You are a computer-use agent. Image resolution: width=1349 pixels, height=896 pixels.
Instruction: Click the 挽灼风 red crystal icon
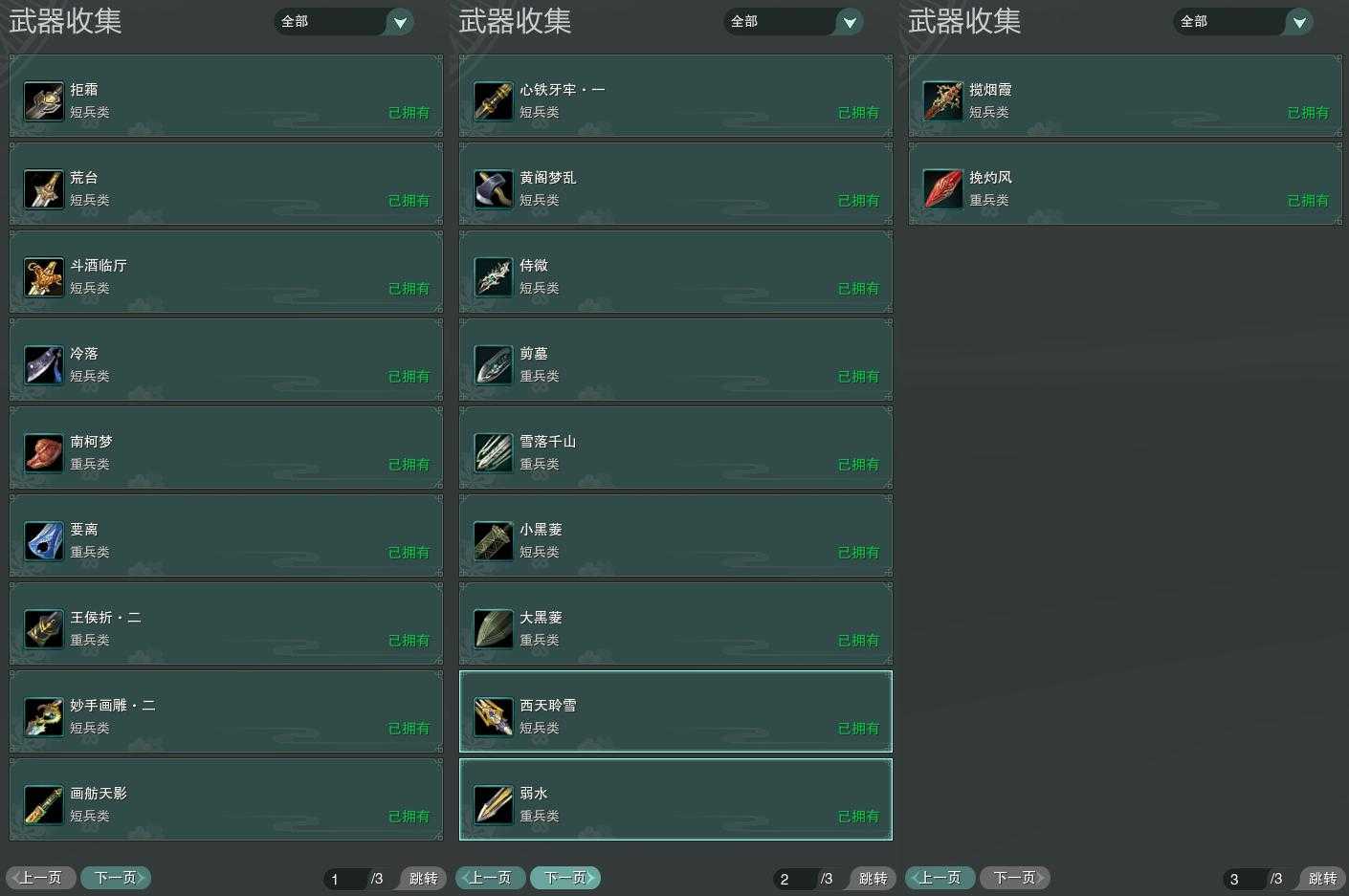coord(943,189)
